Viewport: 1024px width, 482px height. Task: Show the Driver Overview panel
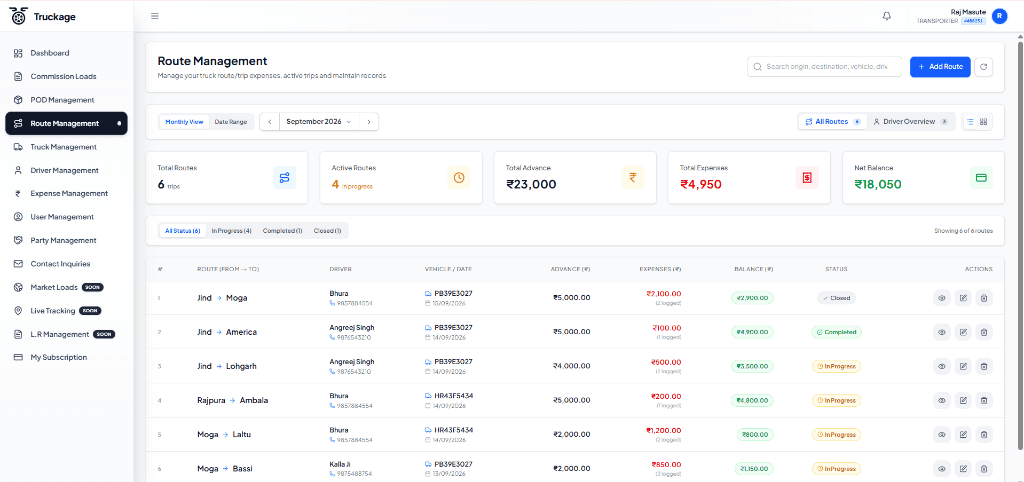[910, 121]
